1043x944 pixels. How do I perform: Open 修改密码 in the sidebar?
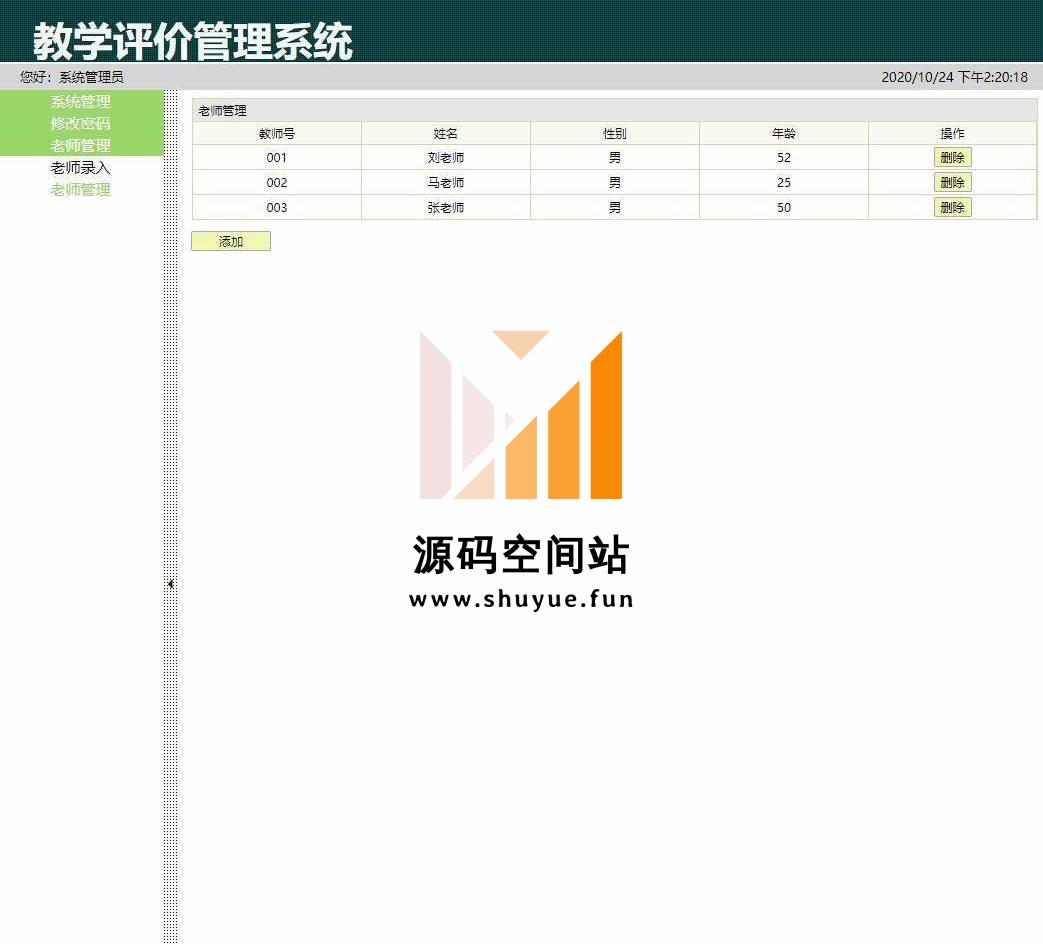tap(80, 124)
